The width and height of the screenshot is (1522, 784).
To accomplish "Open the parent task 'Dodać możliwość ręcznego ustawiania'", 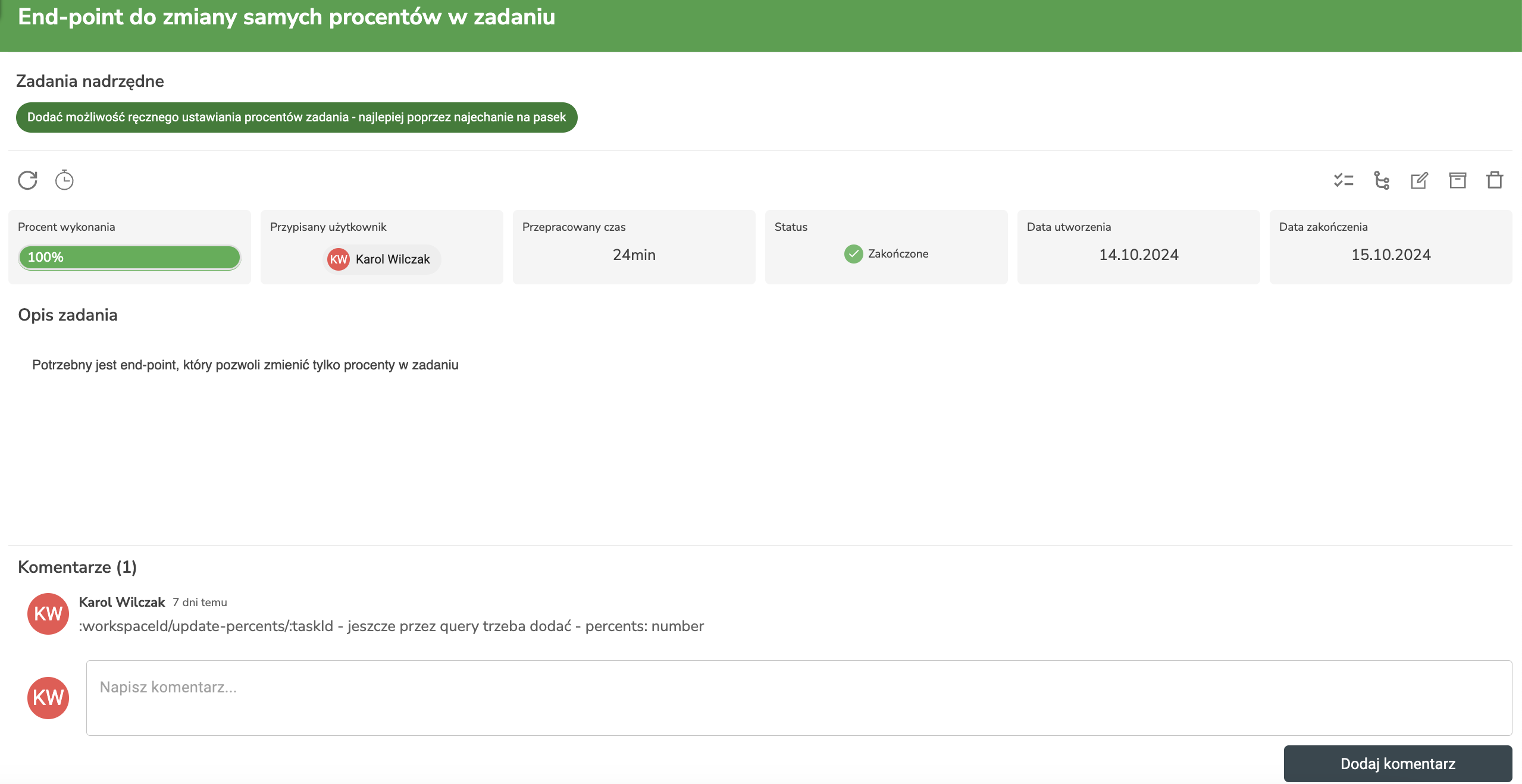I will pos(296,117).
